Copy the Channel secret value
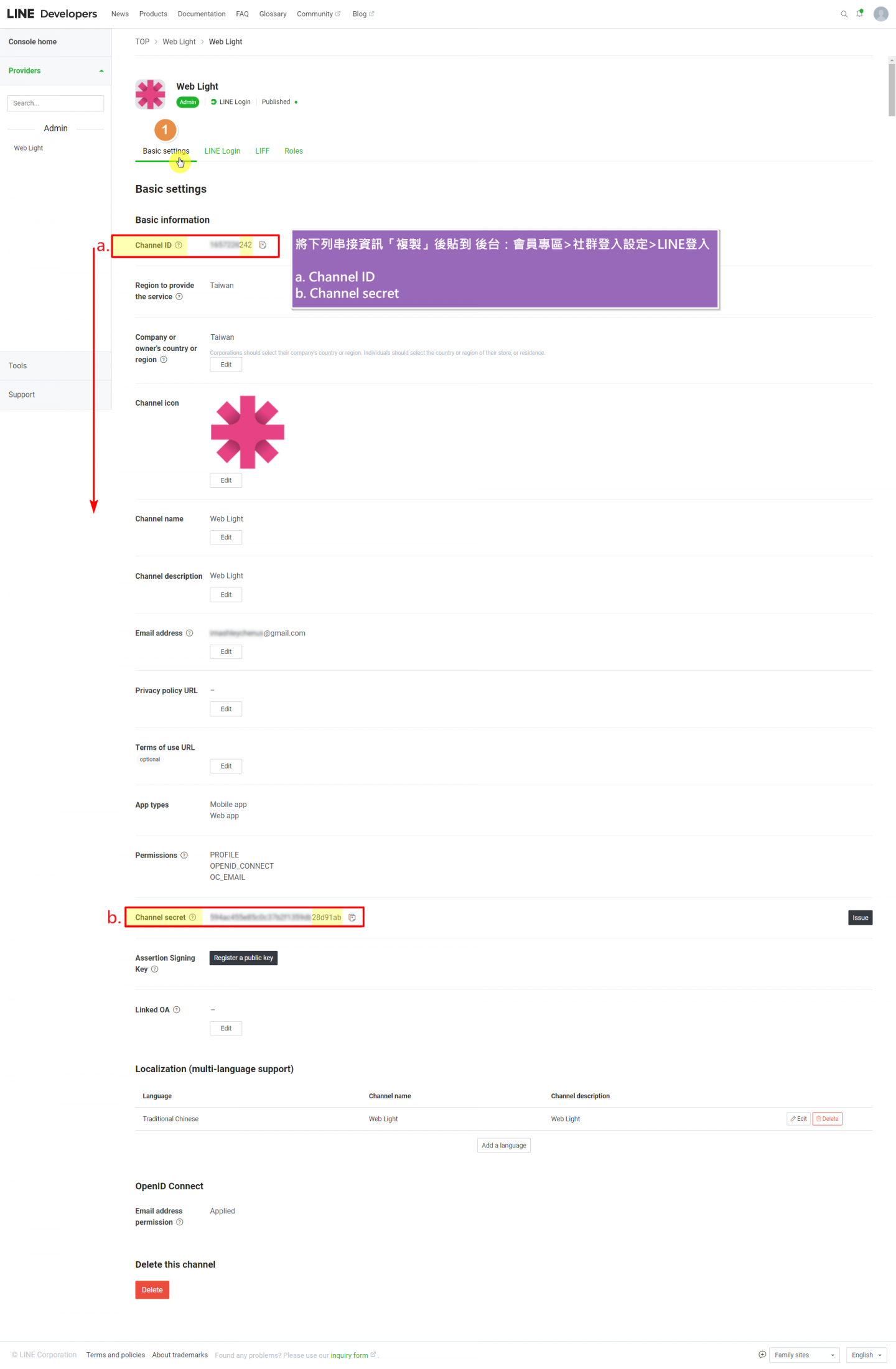The image size is (896, 1369). click(x=352, y=917)
